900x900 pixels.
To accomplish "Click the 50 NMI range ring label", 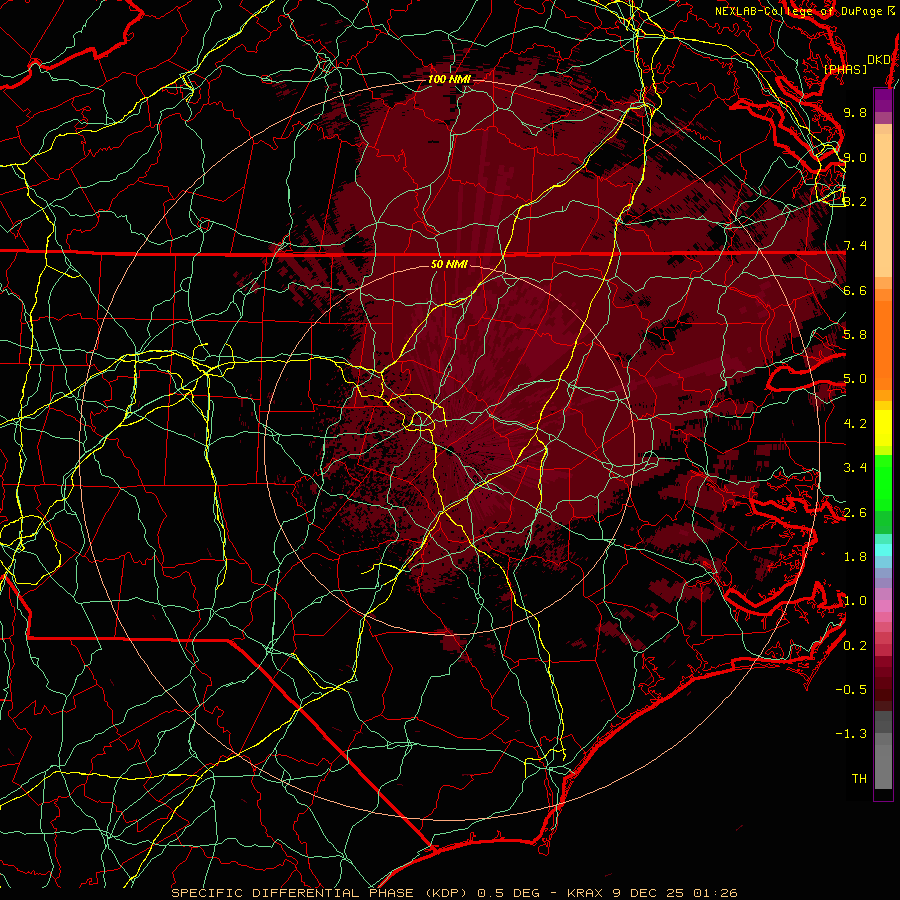I will click(x=449, y=264).
